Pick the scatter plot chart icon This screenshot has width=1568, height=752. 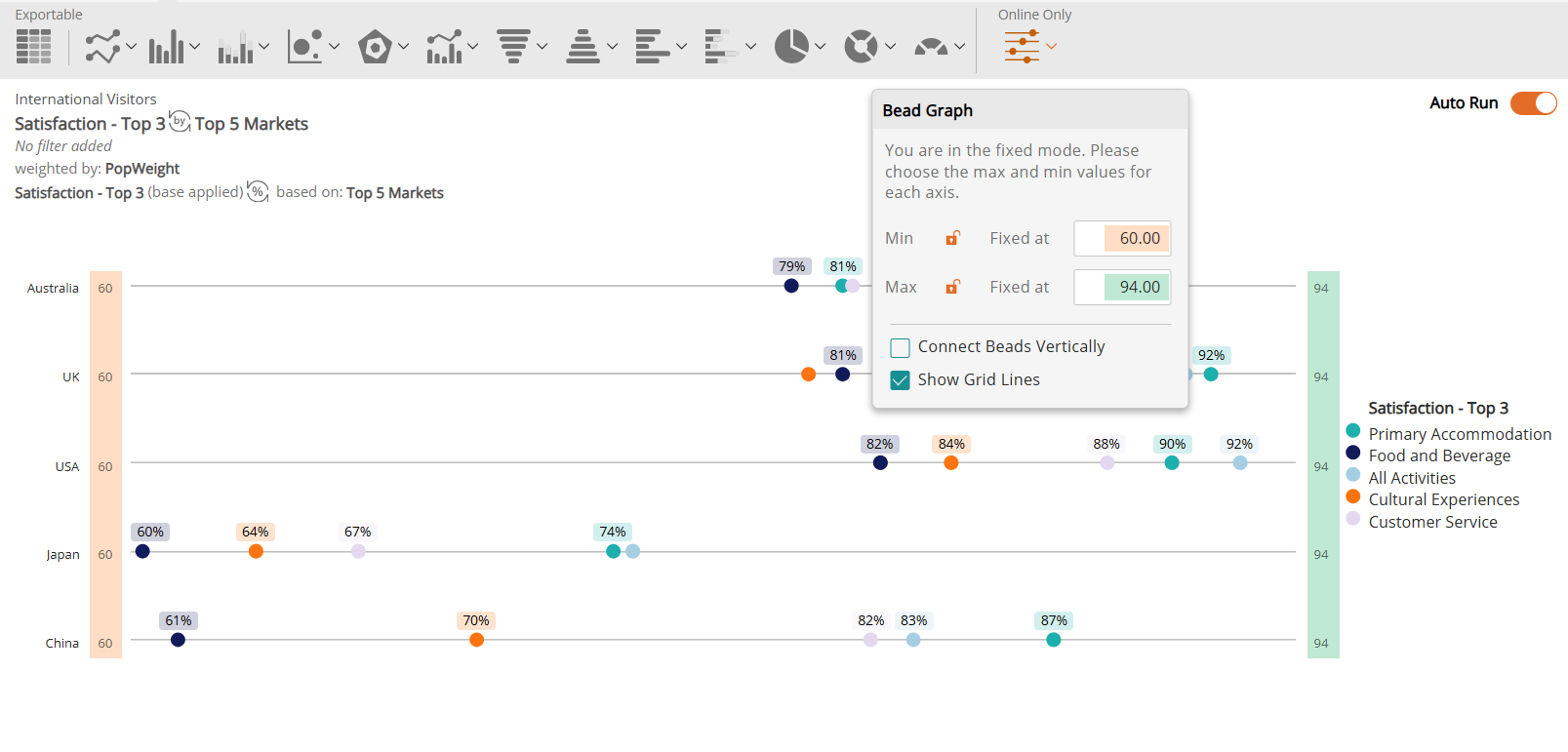tap(304, 46)
